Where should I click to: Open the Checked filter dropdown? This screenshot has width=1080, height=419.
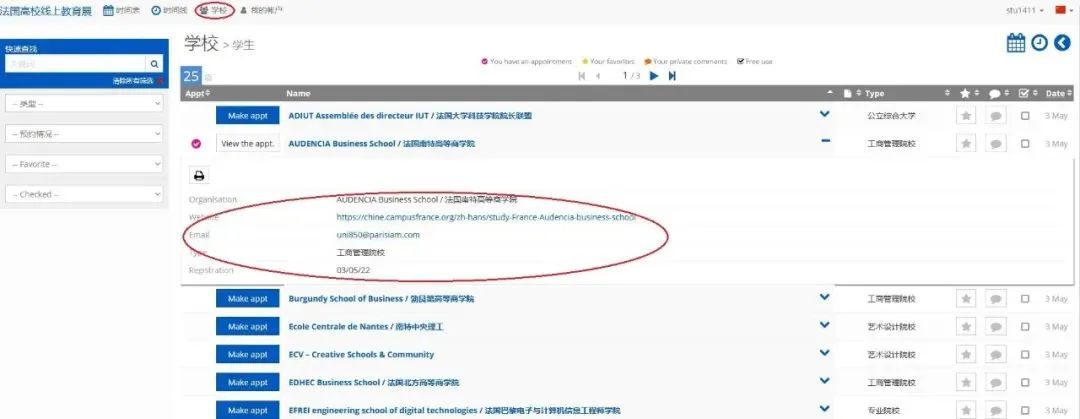84,194
